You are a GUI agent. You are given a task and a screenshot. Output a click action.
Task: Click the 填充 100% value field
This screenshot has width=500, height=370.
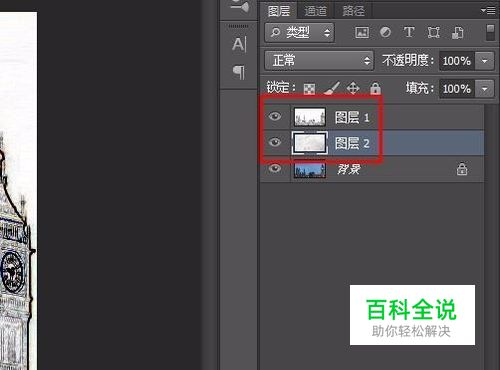tap(457, 89)
